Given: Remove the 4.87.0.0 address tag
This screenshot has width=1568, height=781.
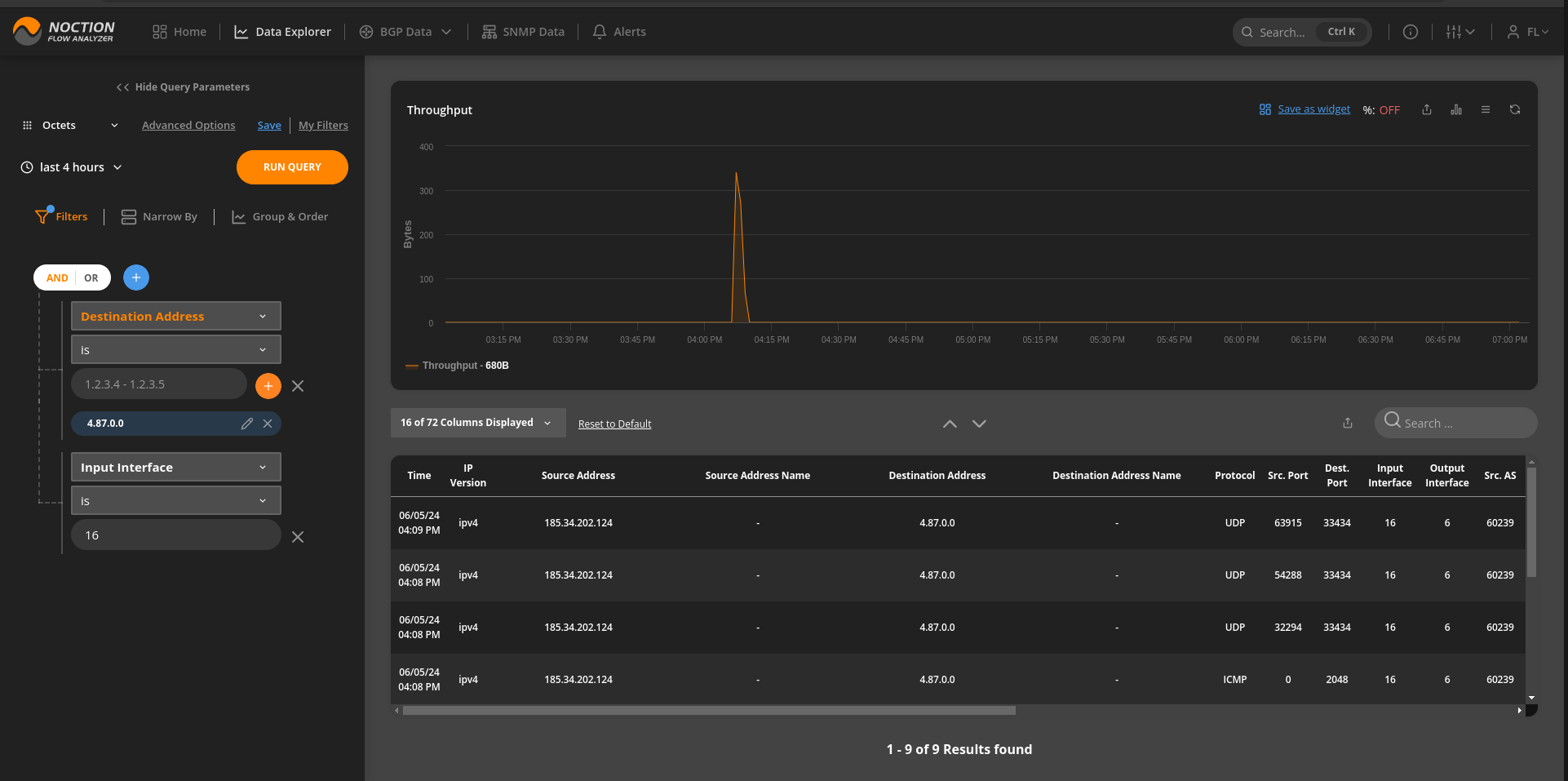Looking at the screenshot, I should click(x=268, y=424).
